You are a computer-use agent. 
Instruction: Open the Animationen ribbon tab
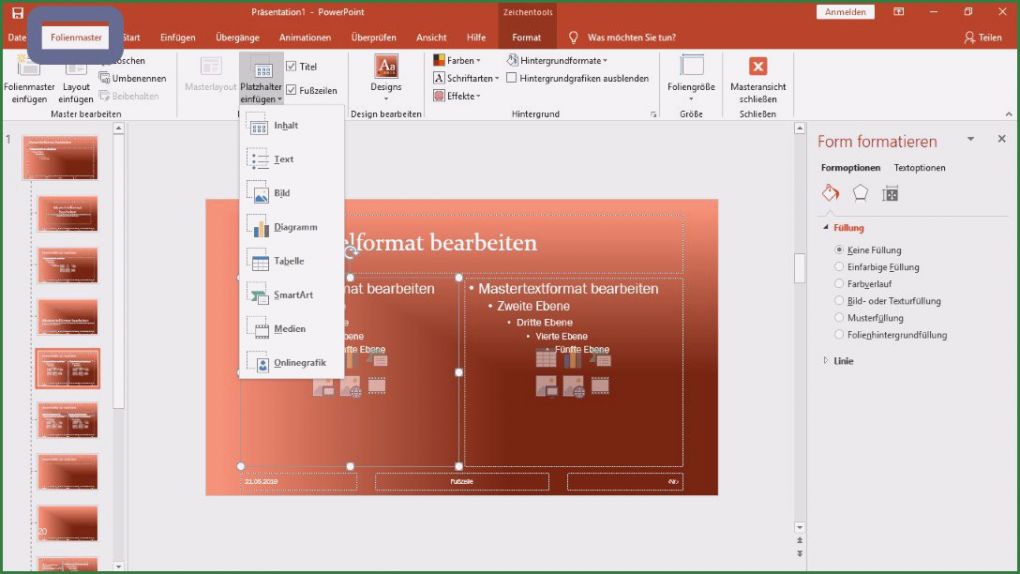pos(305,38)
